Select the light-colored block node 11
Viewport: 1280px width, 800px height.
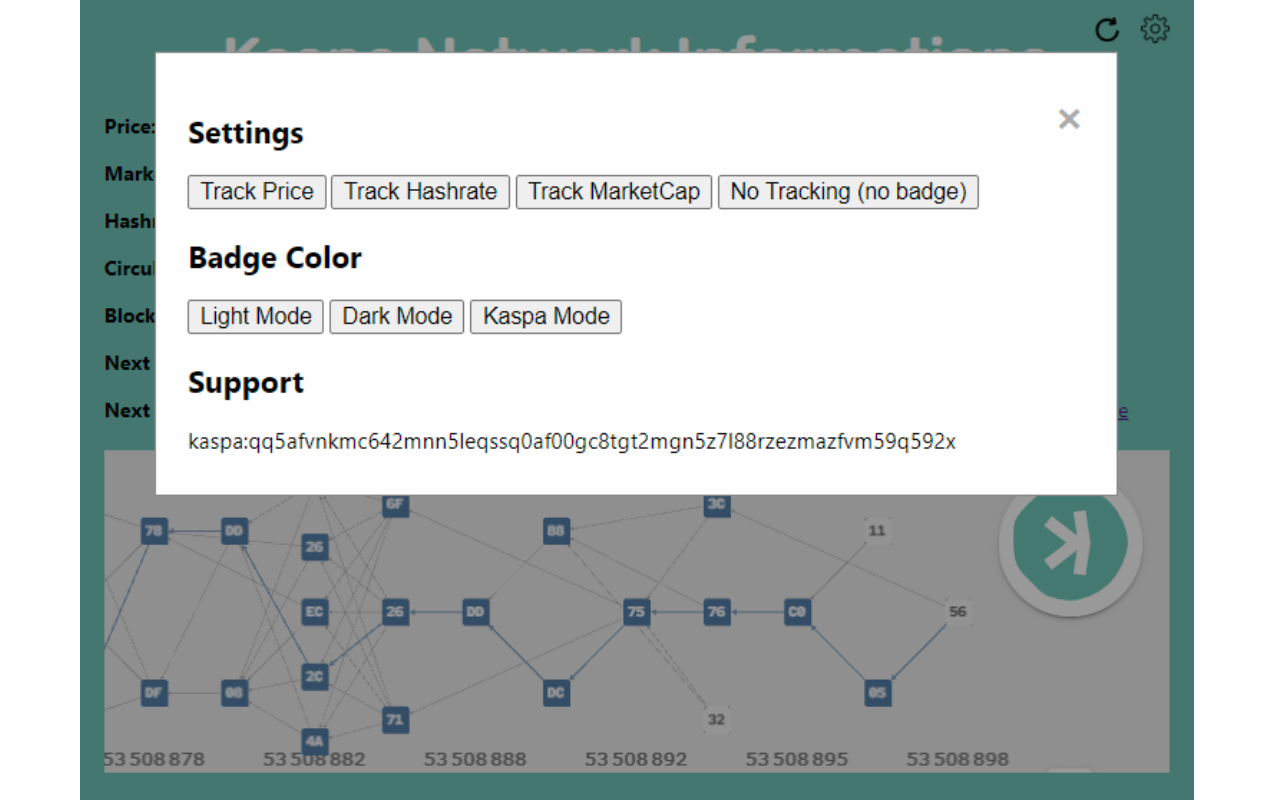click(877, 531)
